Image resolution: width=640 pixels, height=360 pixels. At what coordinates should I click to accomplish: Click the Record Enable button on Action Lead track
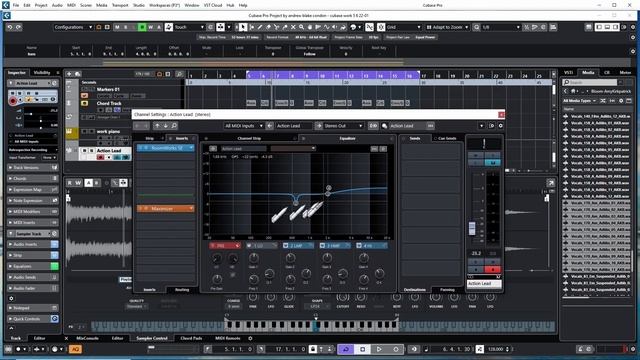click(100, 157)
